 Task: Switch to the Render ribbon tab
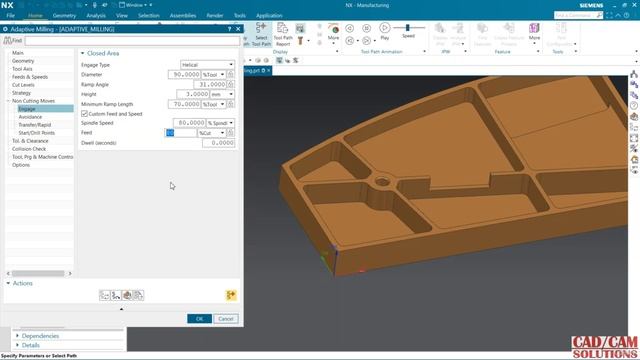tap(215, 16)
